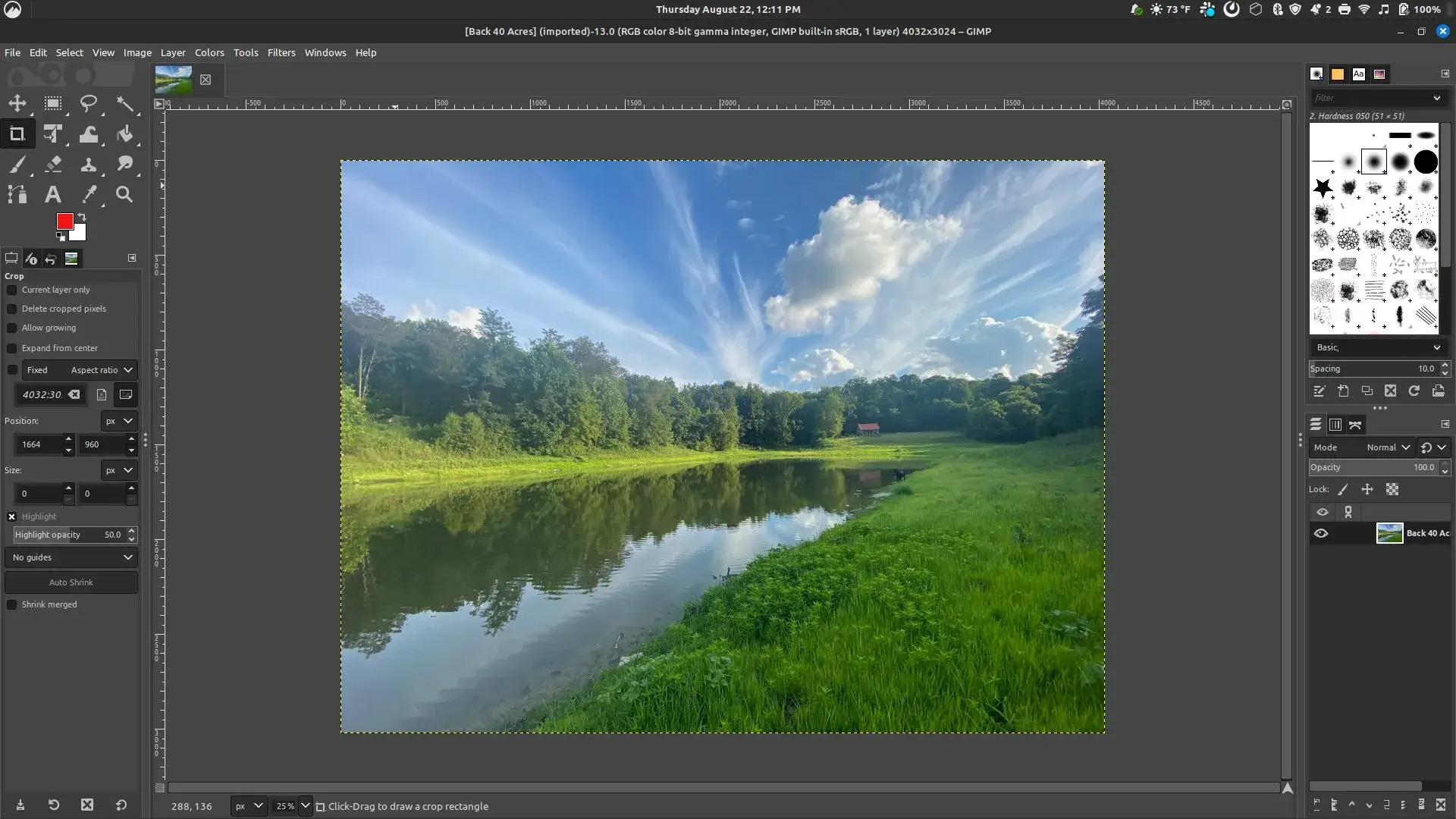The width and height of the screenshot is (1456, 819).
Task: Select the Text tool
Action: [x=53, y=195]
